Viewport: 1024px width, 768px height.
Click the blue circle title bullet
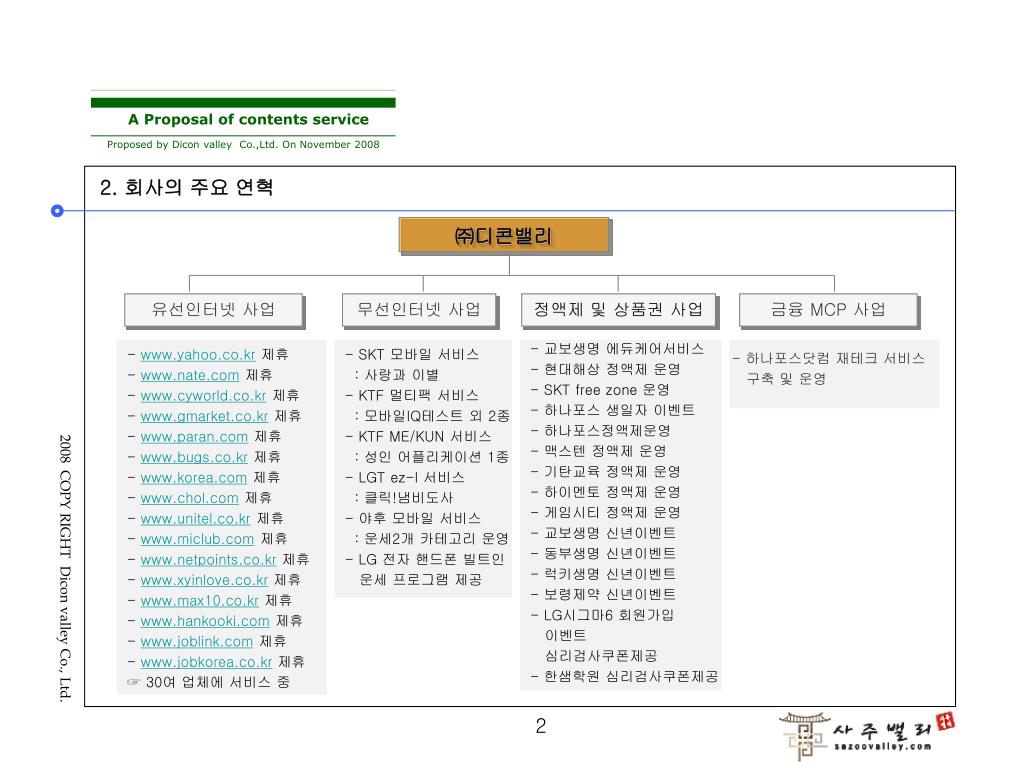tap(57, 211)
